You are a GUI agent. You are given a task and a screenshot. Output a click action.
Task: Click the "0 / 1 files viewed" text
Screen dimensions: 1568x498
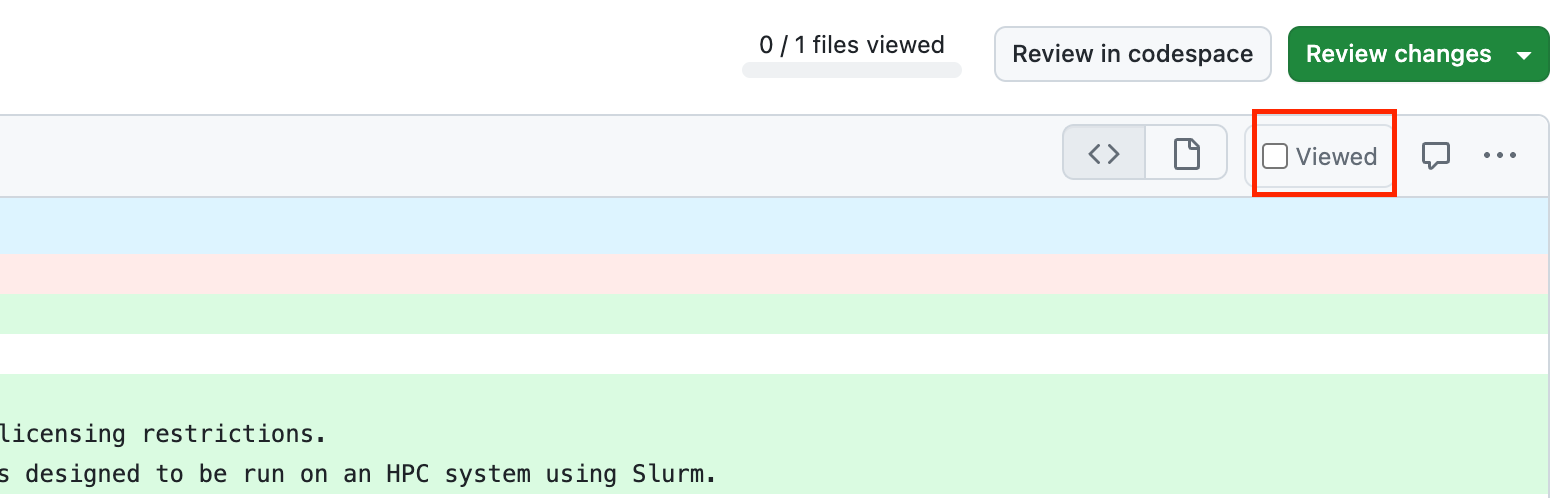pyautogui.click(x=852, y=45)
